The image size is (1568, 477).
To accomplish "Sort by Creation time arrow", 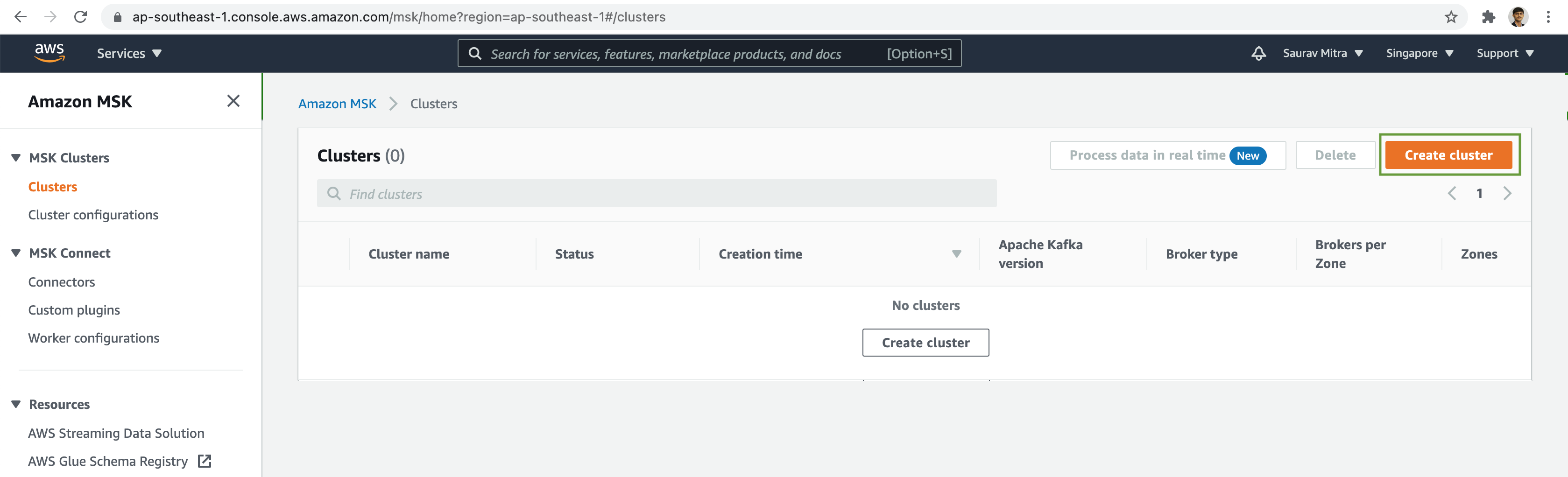I will point(956,254).
